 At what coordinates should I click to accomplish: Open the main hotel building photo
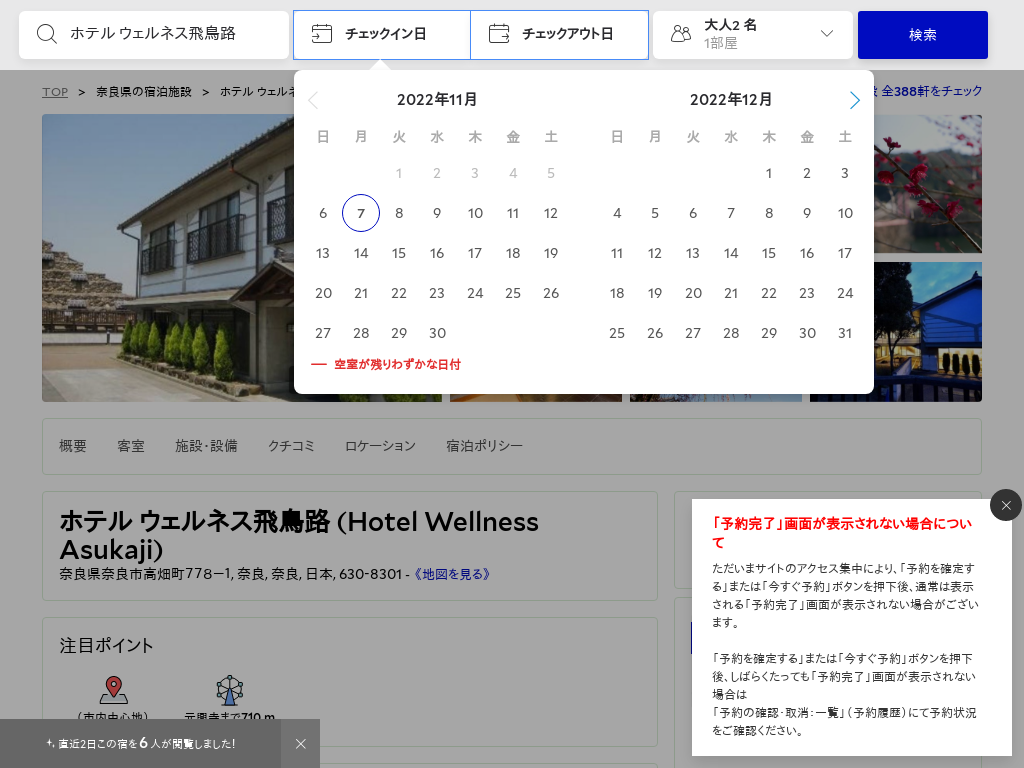pyautogui.click(x=168, y=258)
